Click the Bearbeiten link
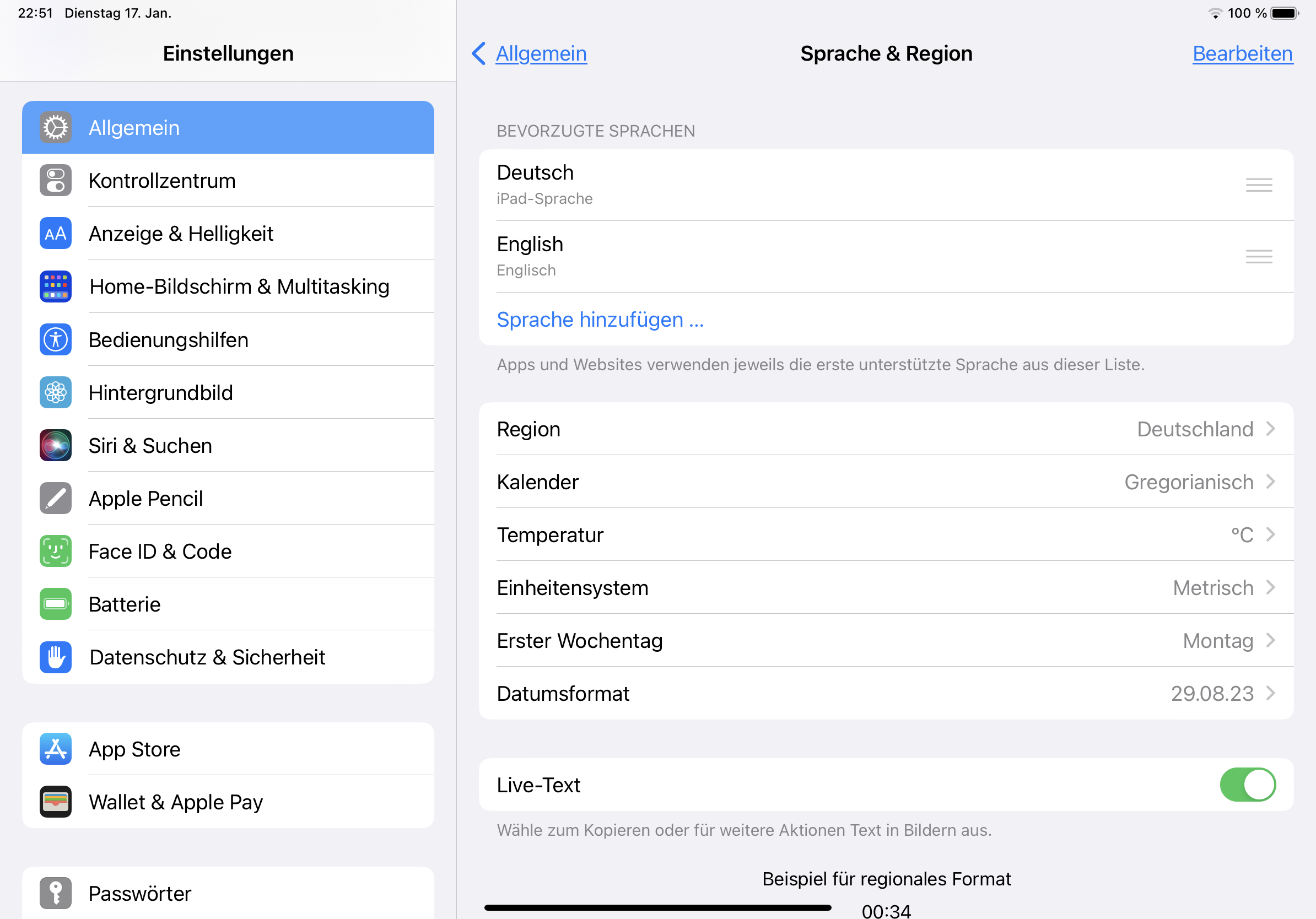This screenshot has height=919, width=1316. click(1242, 53)
